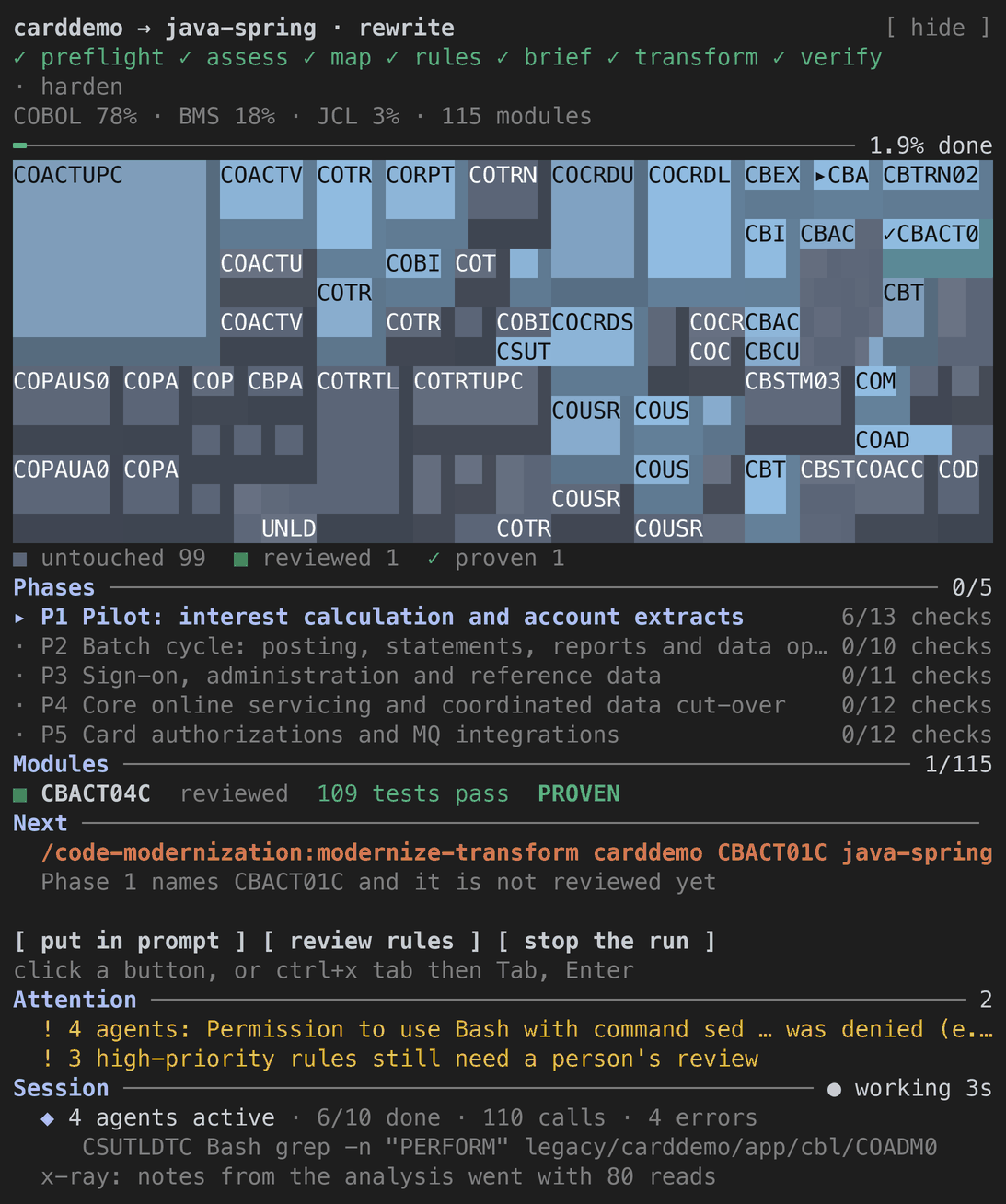This screenshot has width=1006, height=1204.
Task: Click the untouched legend square
Action: coord(20,559)
